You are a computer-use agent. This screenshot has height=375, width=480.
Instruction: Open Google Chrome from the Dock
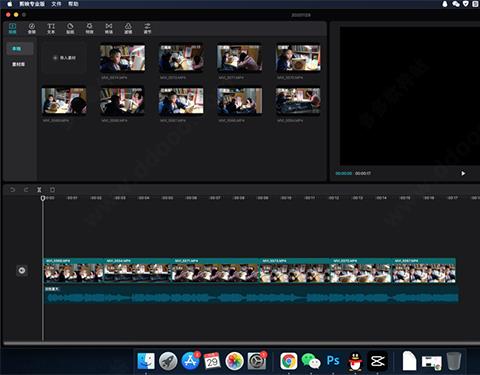[289, 361]
